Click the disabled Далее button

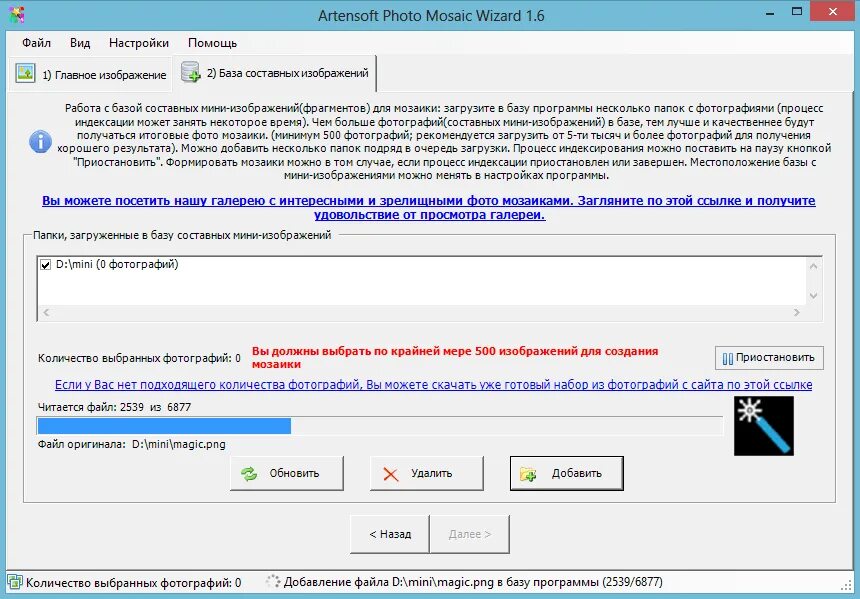469,534
